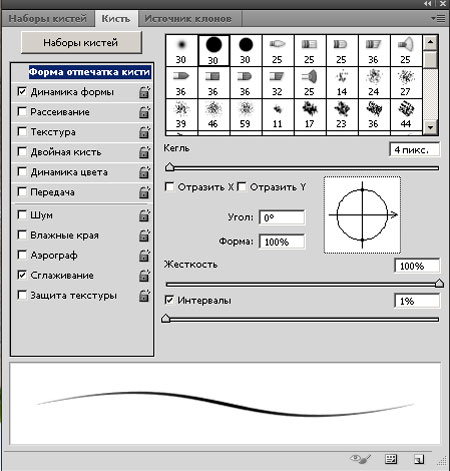Click the Кегль size slider handle
This screenshot has width=450, height=471.
coord(170,167)
